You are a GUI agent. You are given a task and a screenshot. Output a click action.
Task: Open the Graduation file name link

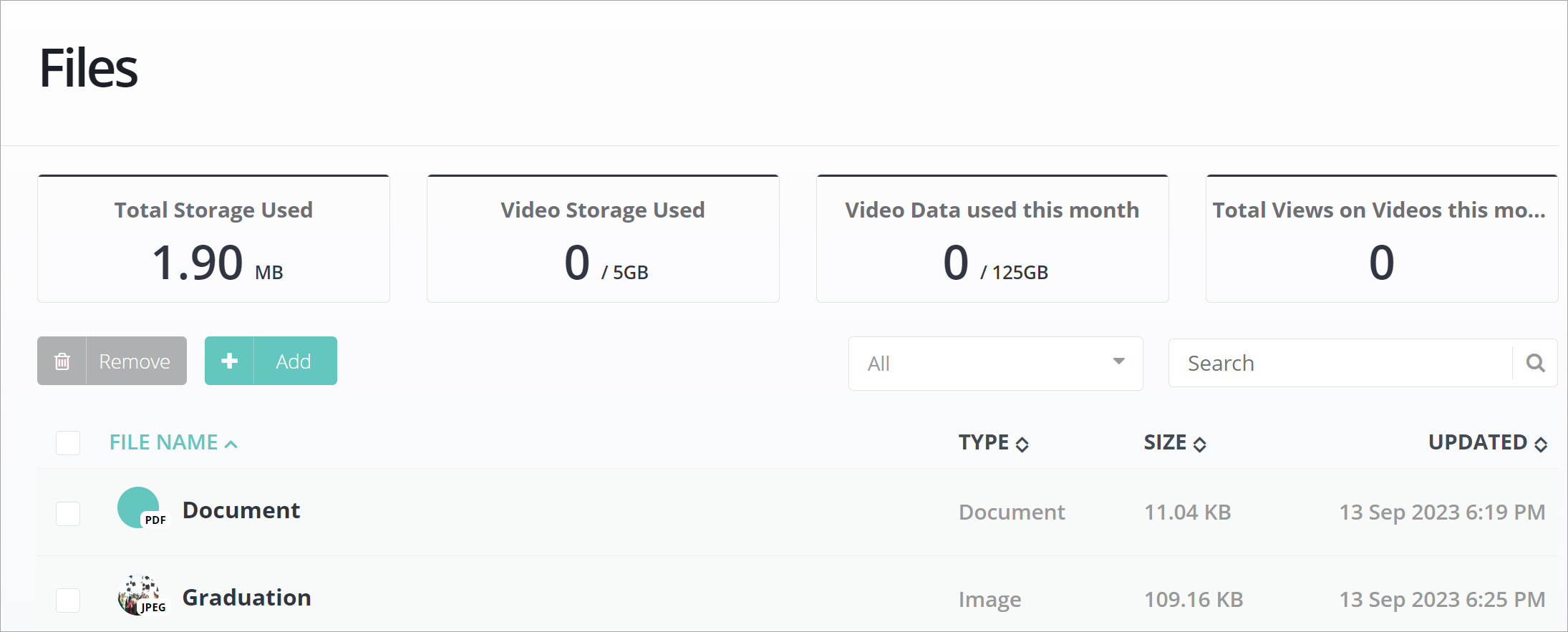(x=246, y=598)
